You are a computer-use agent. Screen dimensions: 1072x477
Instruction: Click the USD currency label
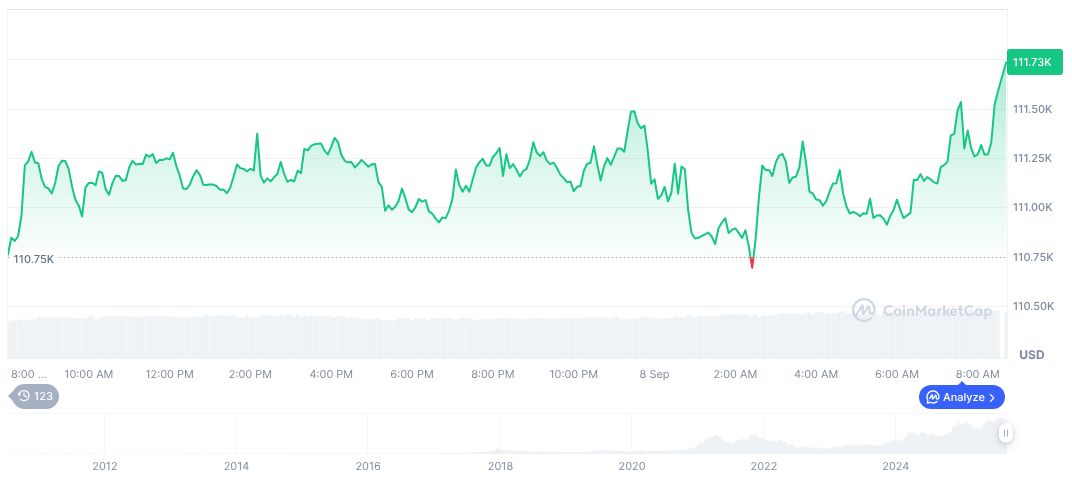point(1031,355)
